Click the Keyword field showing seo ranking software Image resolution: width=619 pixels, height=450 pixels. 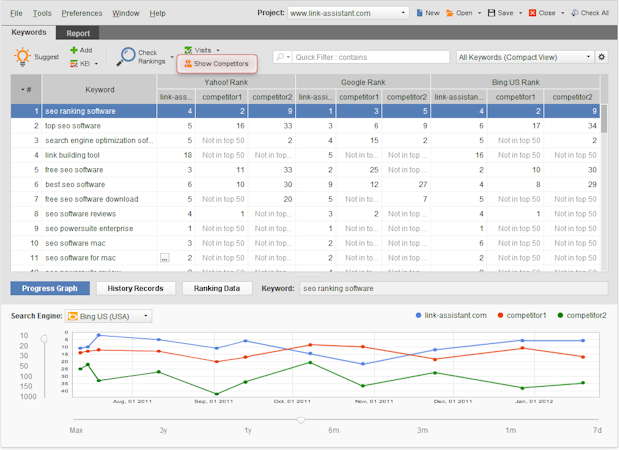pos(454,289)
